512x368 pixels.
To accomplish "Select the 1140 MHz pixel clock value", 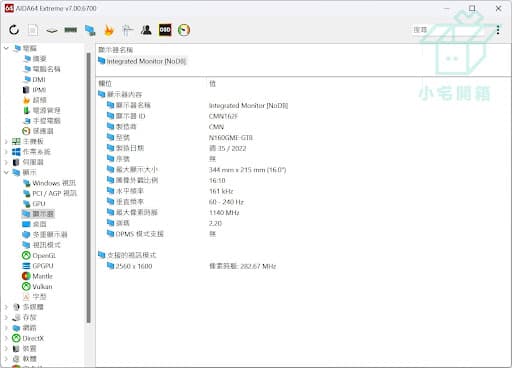I will pos(224,212).
